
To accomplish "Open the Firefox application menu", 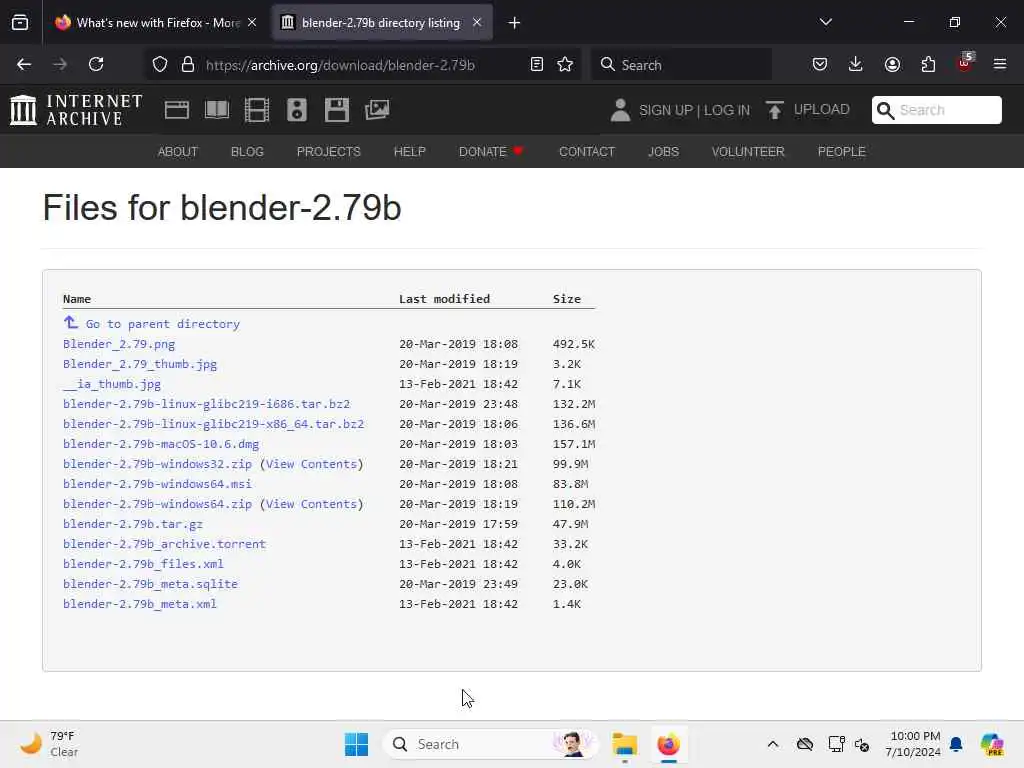I will point(1000,64).
